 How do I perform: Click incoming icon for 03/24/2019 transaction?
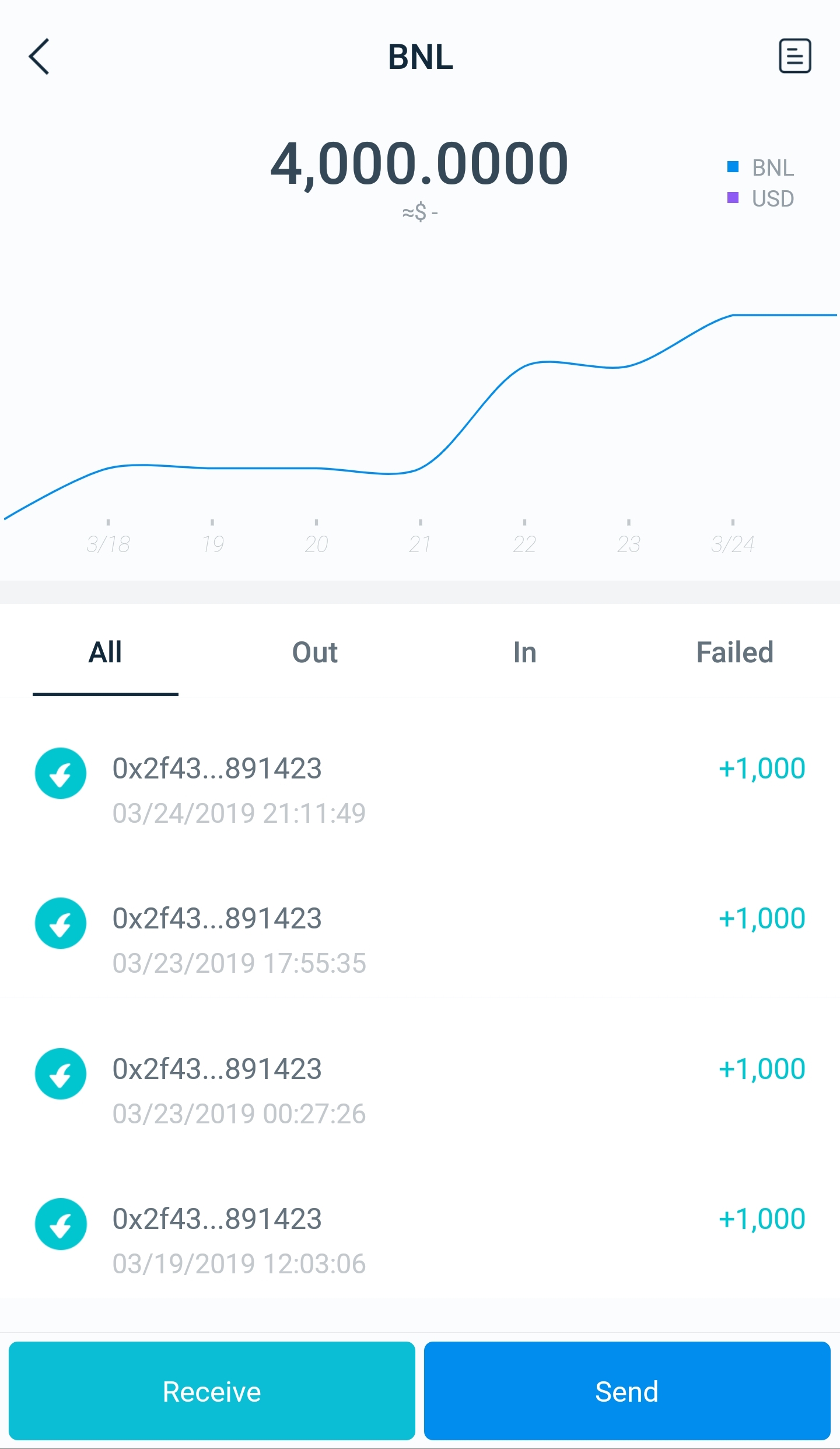61,773
